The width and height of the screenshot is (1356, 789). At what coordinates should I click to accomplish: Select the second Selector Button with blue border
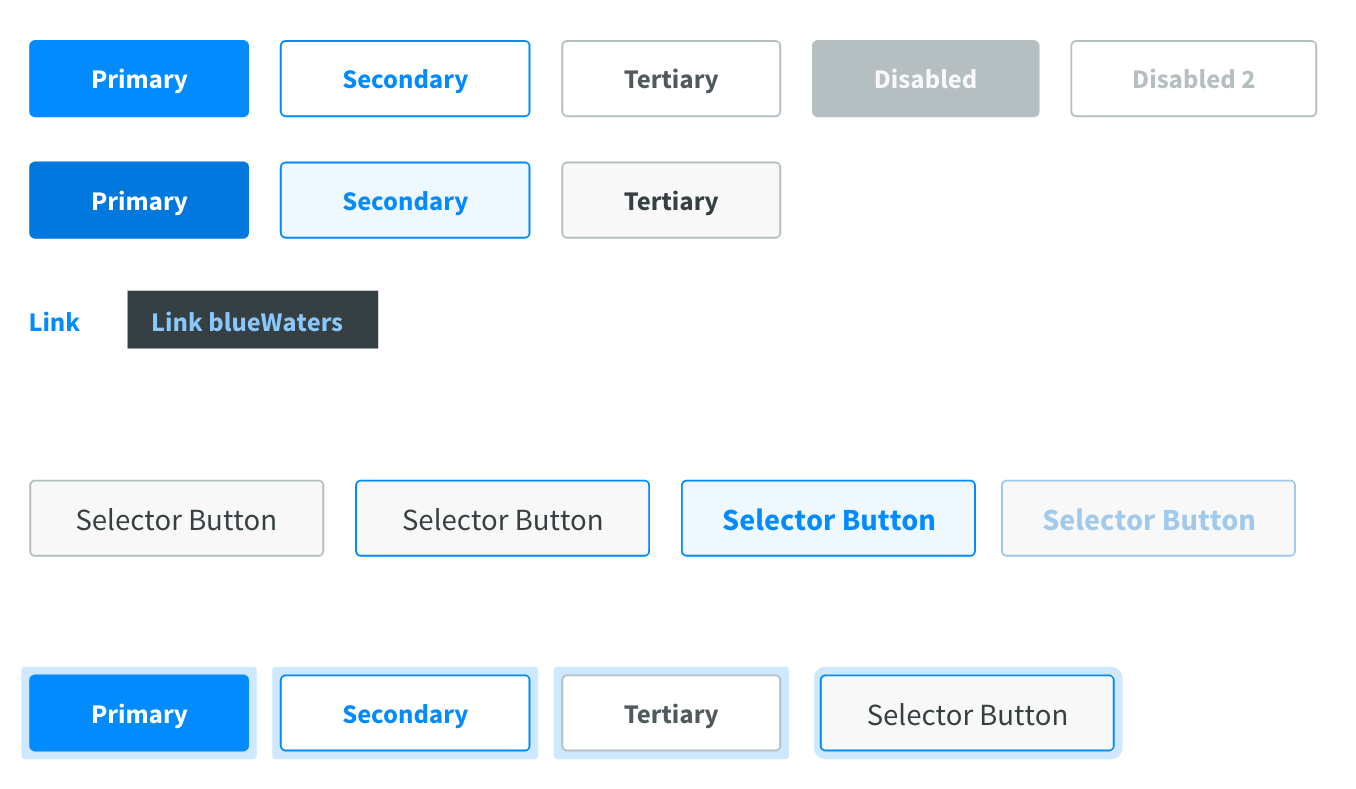point(502,518)
